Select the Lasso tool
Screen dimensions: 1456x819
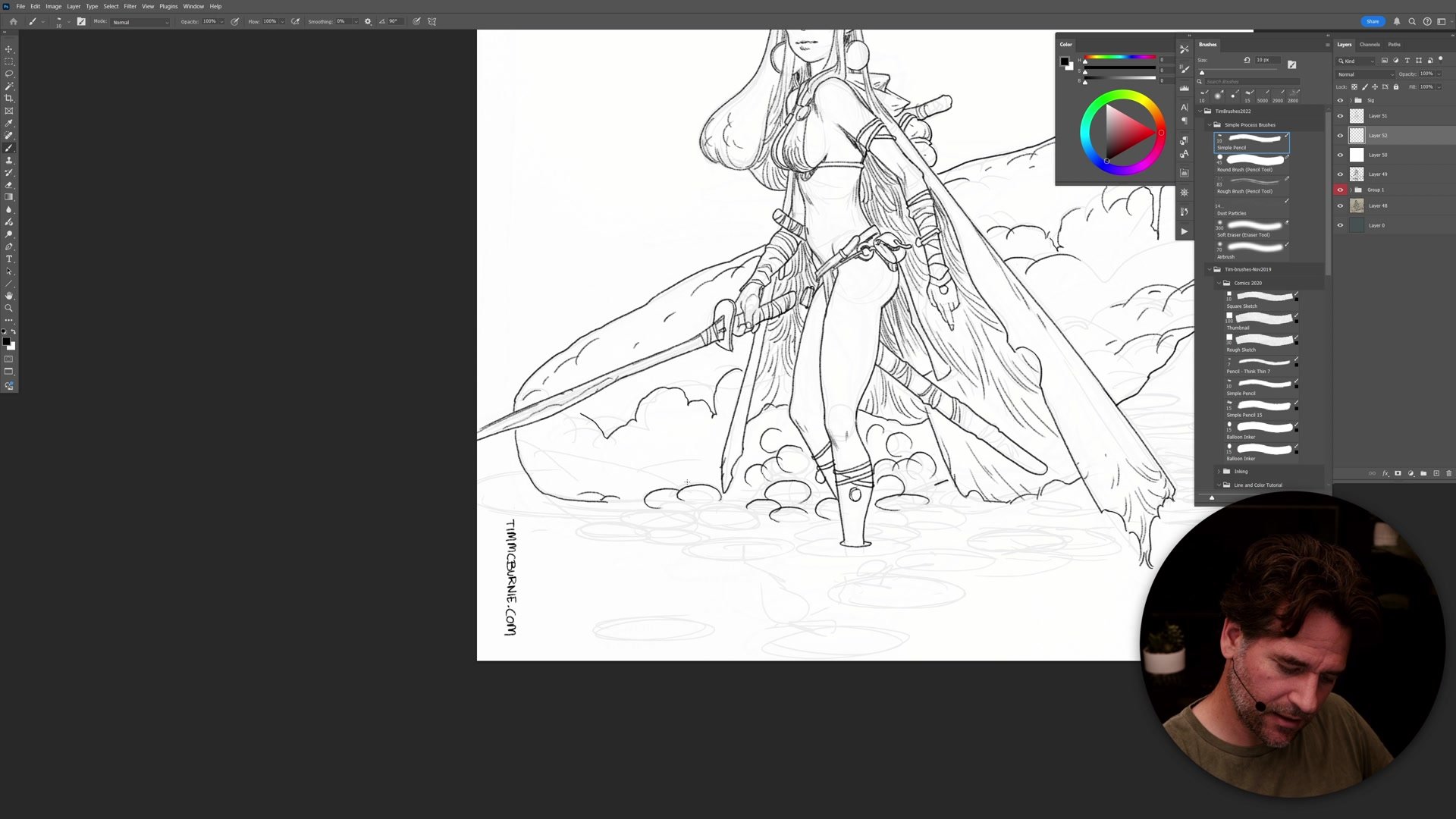[9, 74]
